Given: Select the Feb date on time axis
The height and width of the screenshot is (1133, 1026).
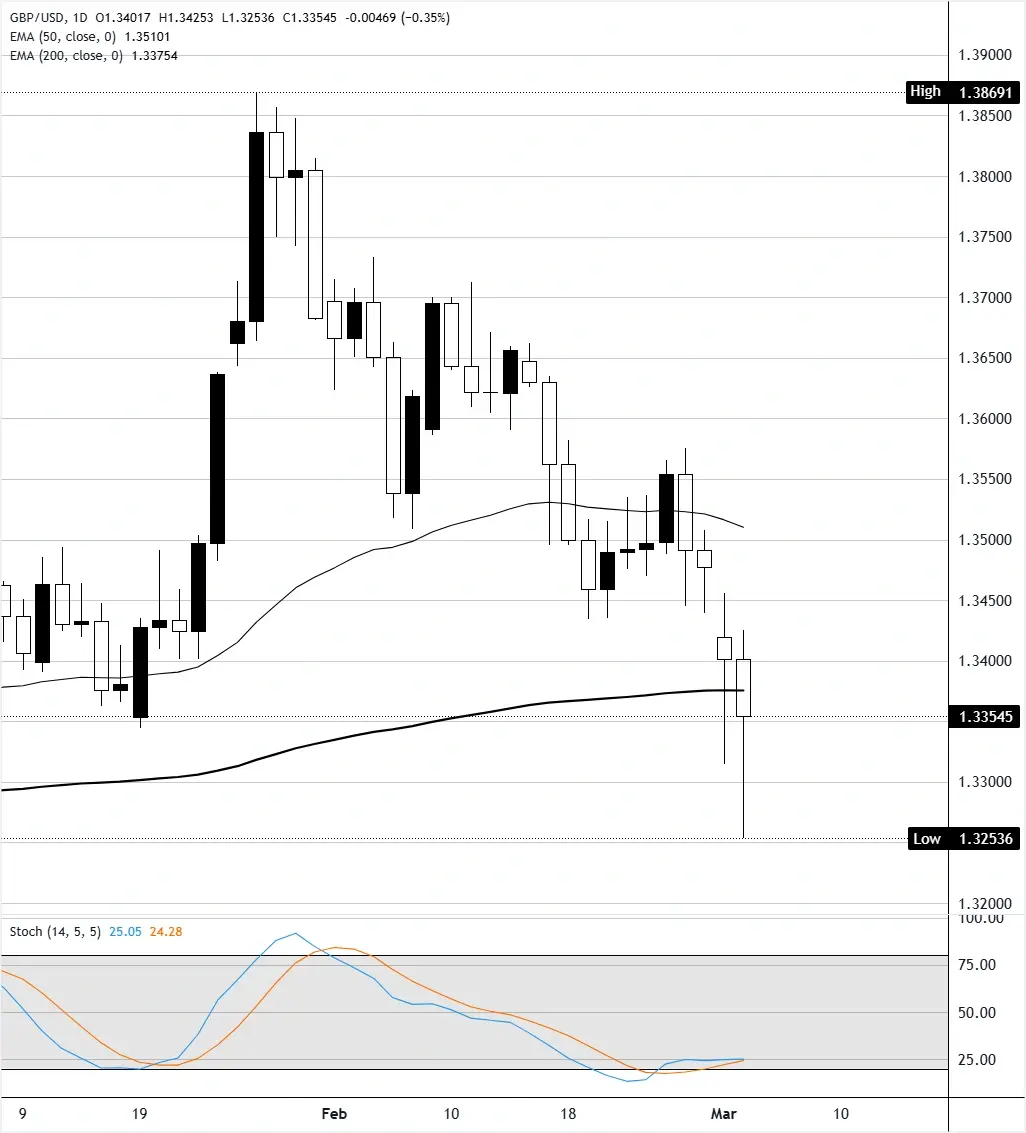Looking at the screenshot, I should click(335, 1113).
